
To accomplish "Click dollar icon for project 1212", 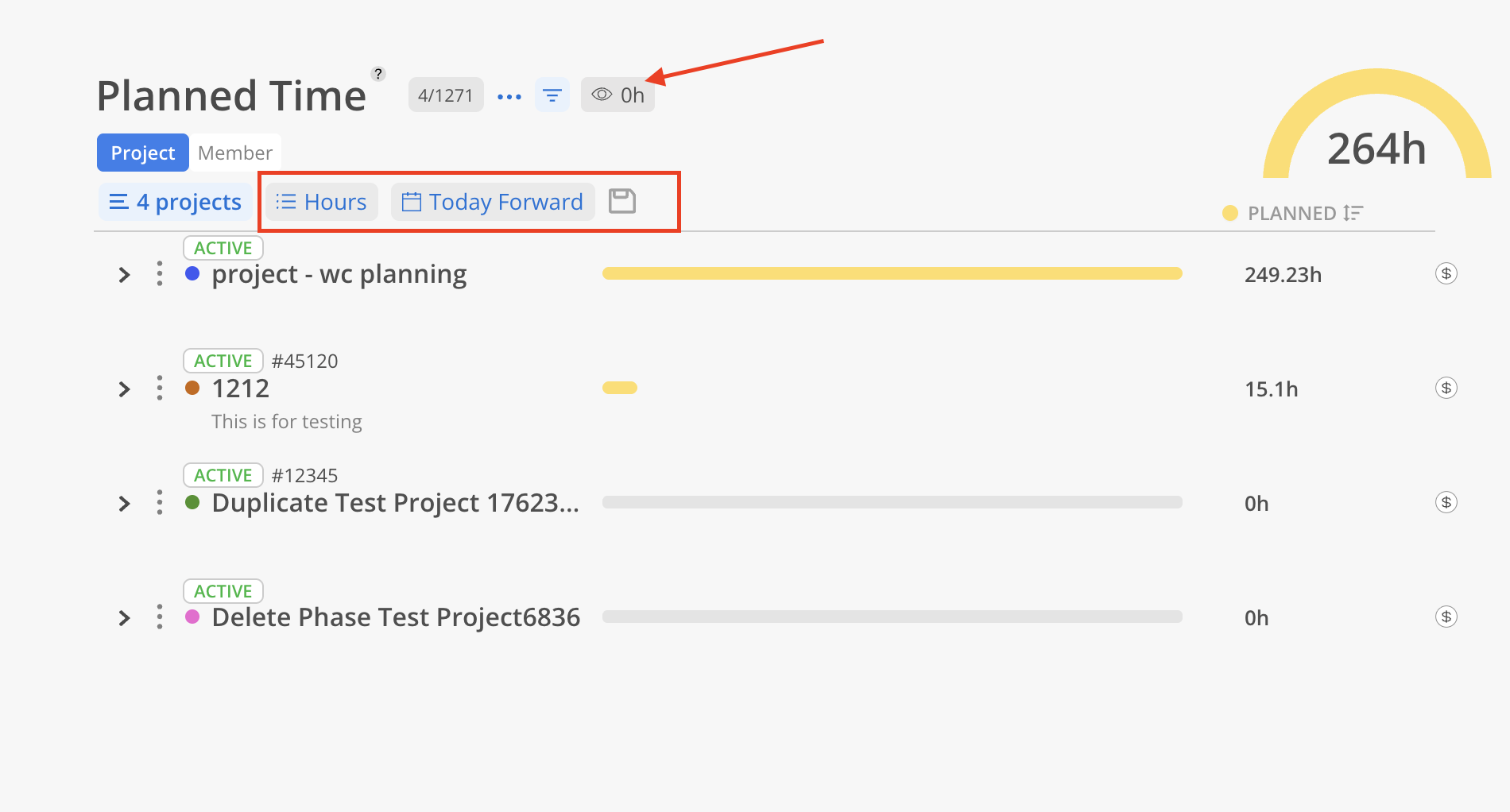I will (1446, 389).
